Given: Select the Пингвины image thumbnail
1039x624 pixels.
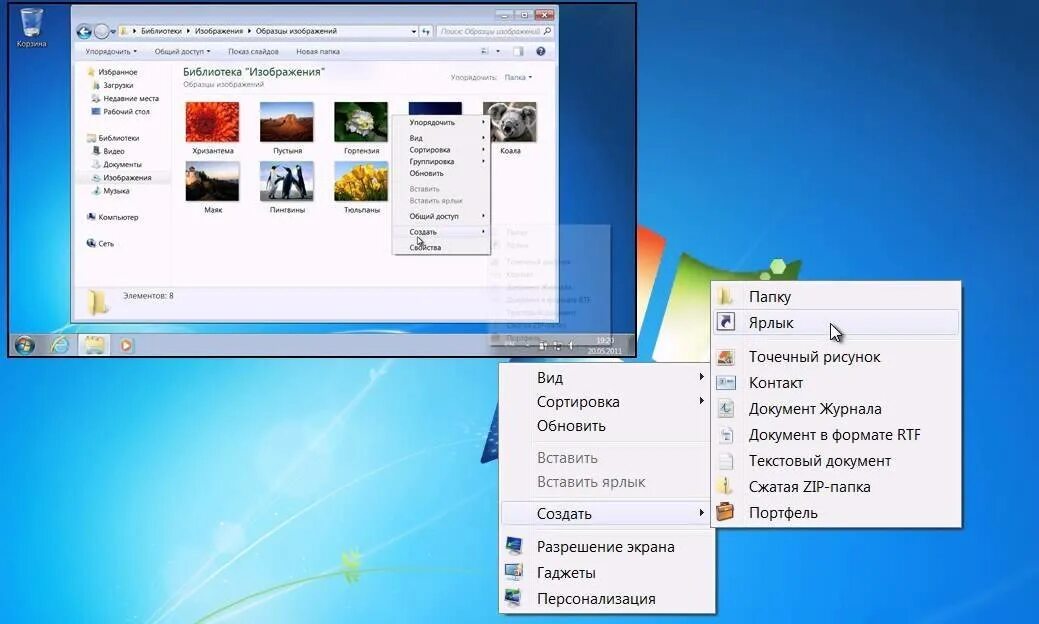Looking at the screenshot, I should 287,182.
